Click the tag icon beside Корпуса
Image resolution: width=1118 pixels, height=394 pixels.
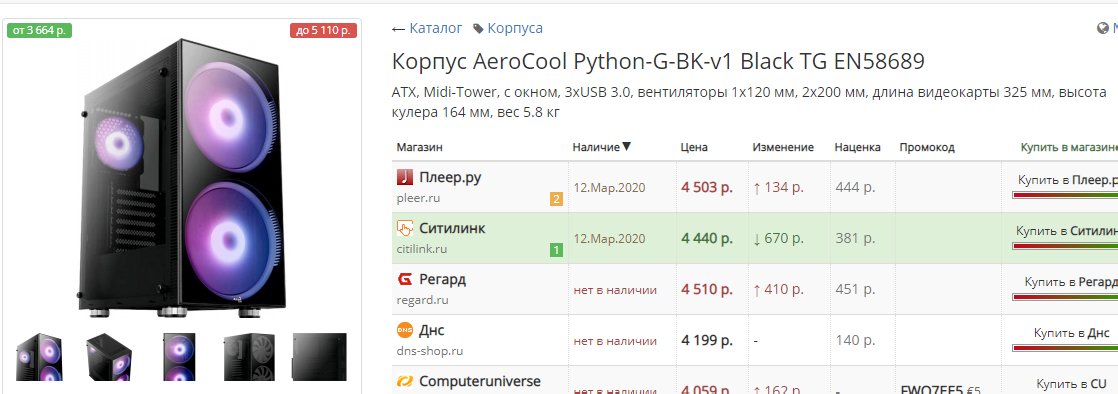(x=478, y=28)
